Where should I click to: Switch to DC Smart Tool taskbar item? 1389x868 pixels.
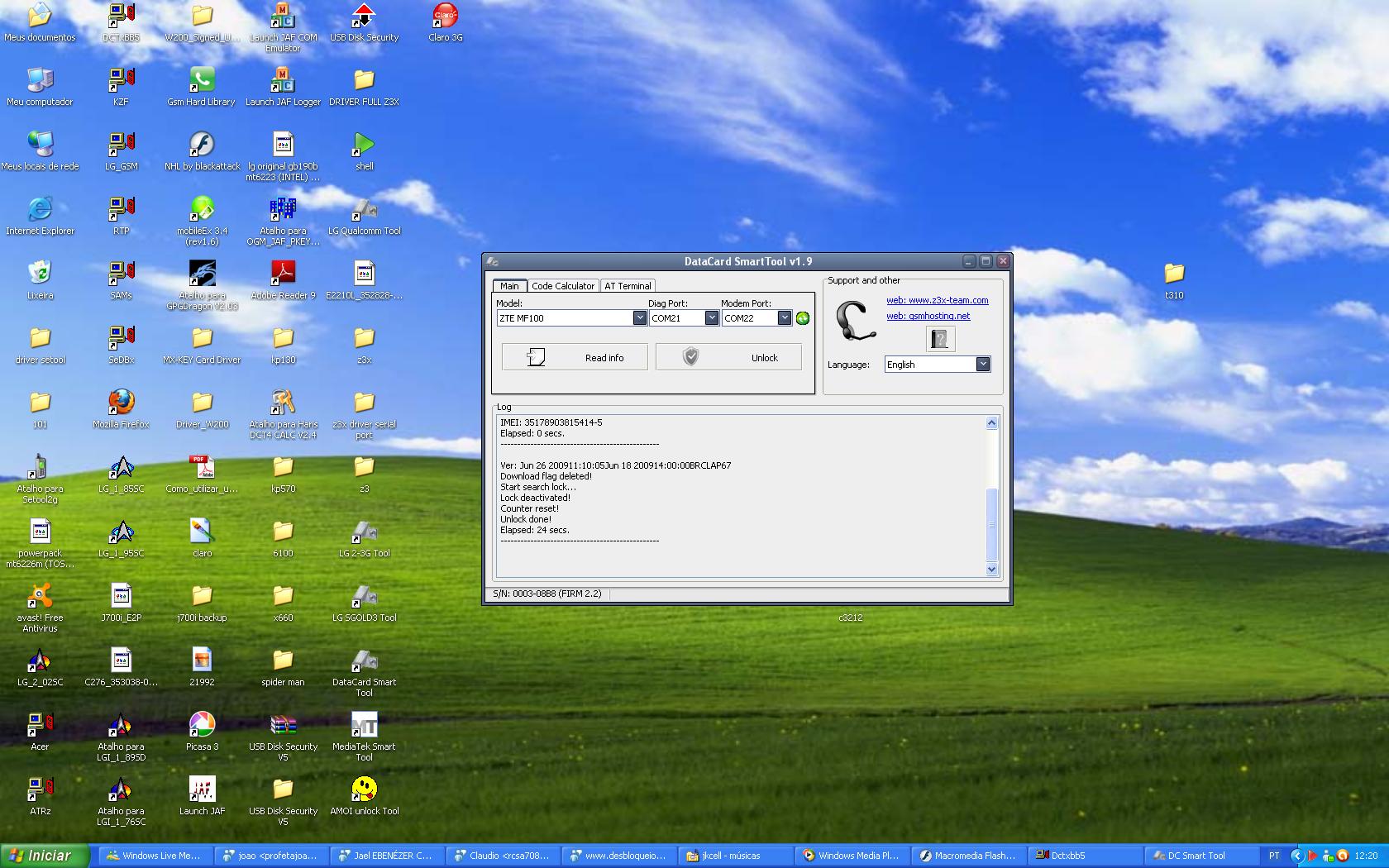1202,856
